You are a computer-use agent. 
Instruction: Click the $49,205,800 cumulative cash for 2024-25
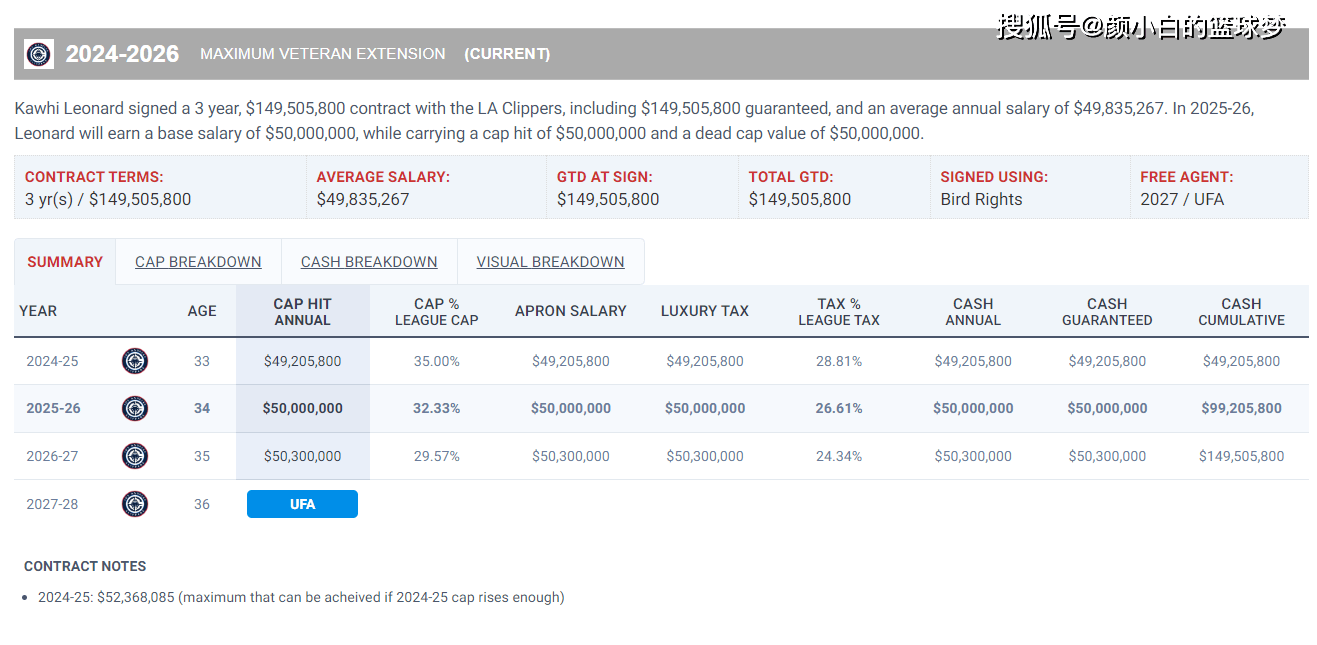point(1241,361)
